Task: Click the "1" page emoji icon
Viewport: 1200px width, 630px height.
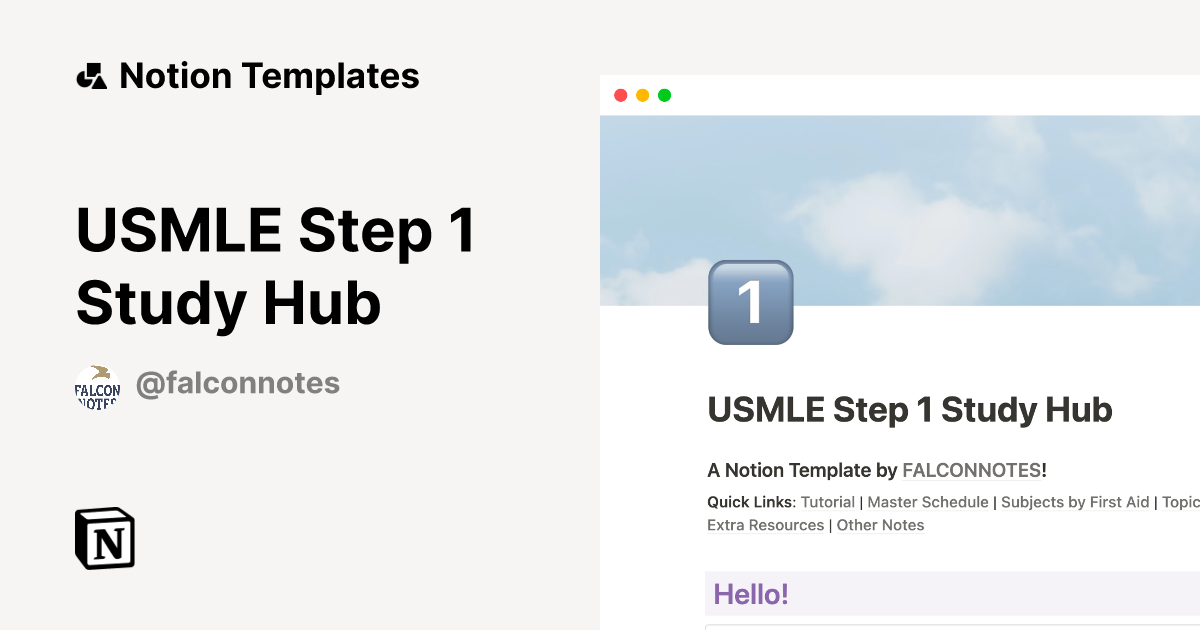Action: (x=749, y=302)
